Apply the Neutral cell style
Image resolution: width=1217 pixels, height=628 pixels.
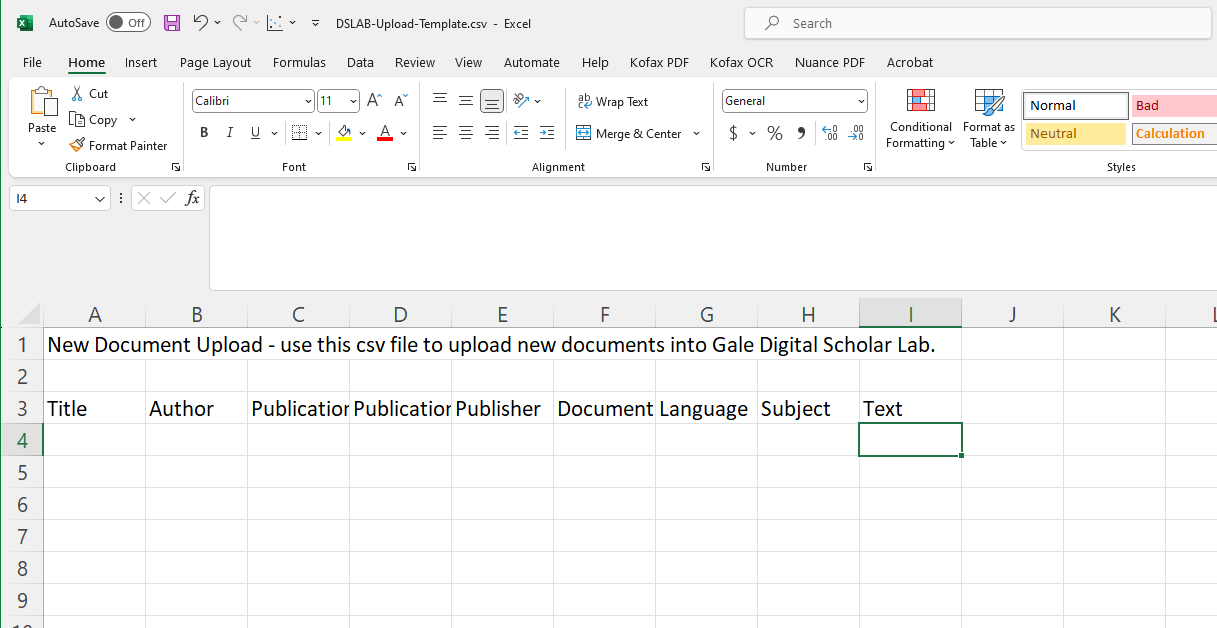tap(1074, 133)
